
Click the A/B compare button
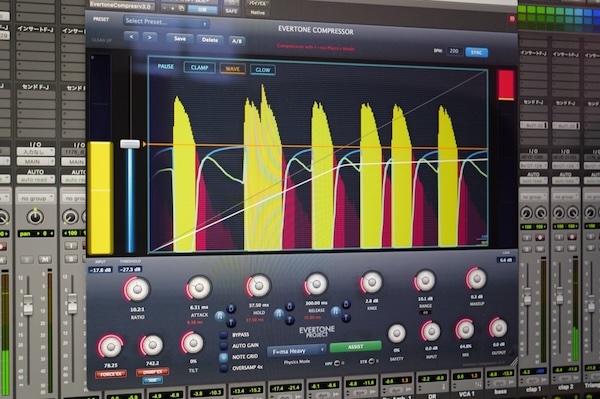point(237,41)
